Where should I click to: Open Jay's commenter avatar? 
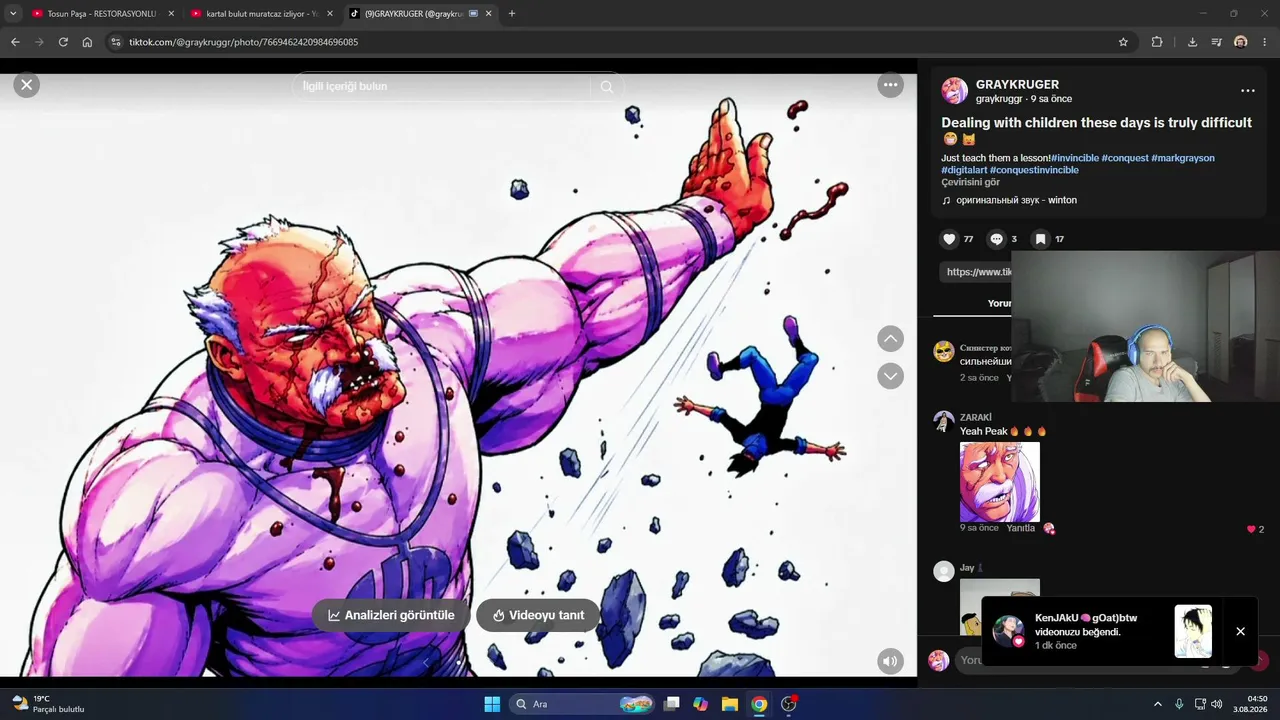pyautogui.click(x=943, y=571)
